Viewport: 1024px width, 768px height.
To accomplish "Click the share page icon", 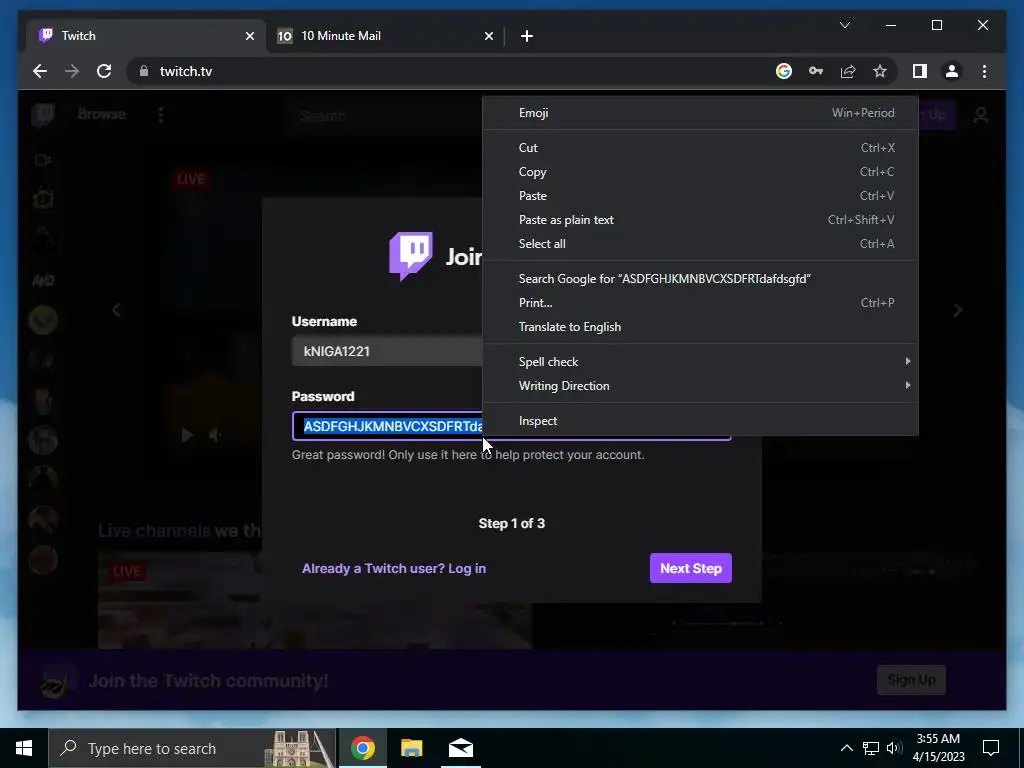I will coord(848,71).
